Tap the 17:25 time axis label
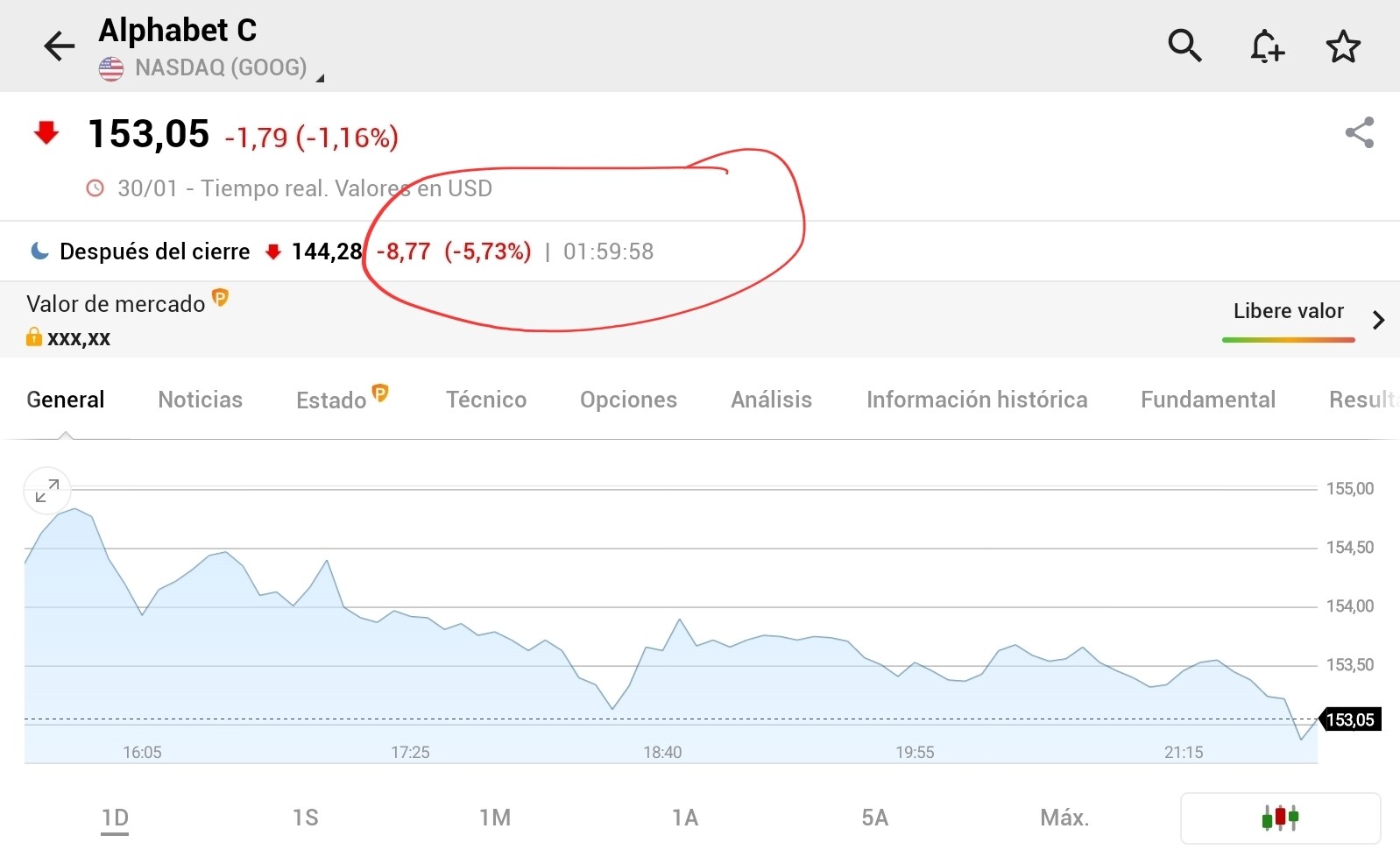1400x850 pixels. point(410,753)
